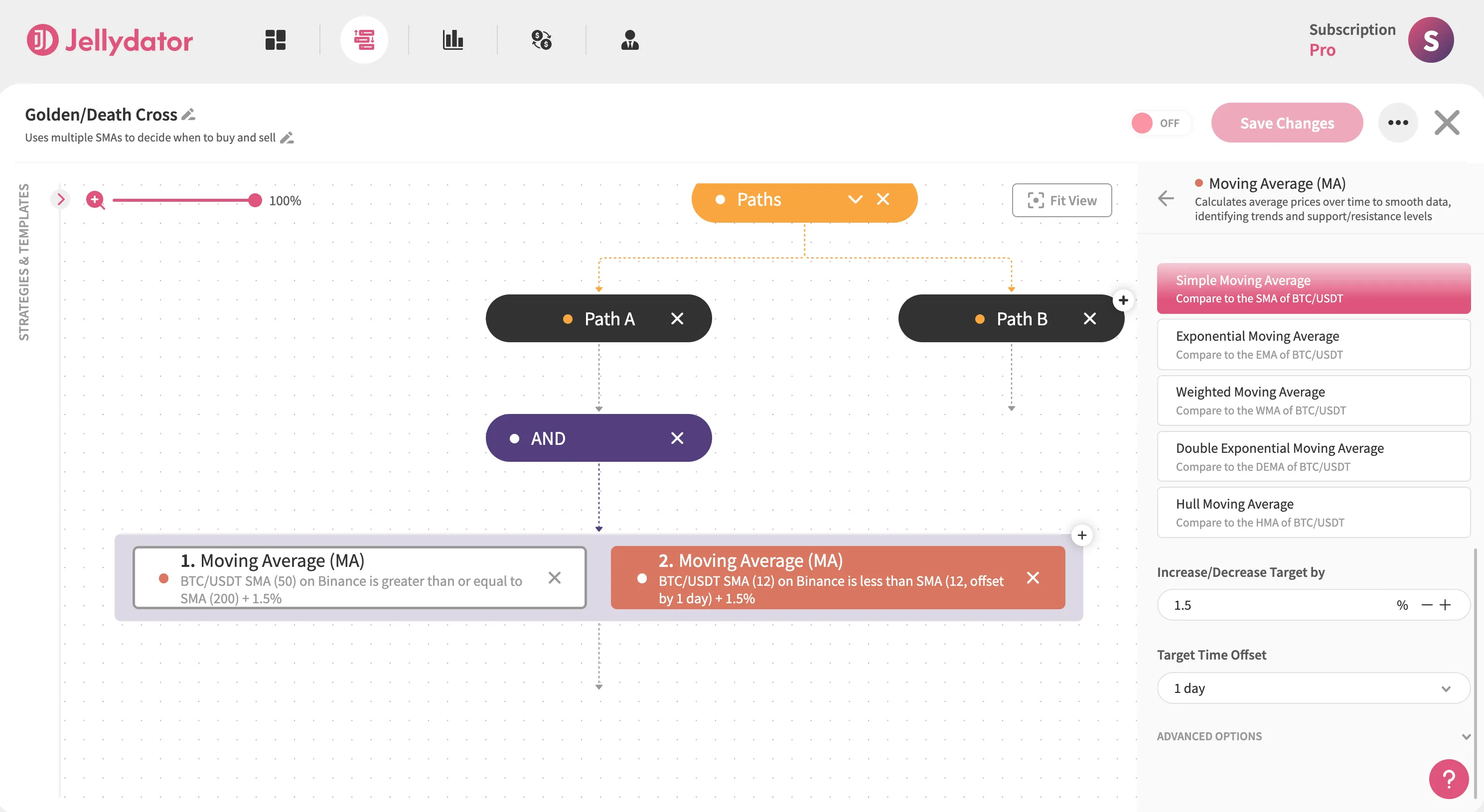
Task: Remove condition 2 Moving Average with X
Action: pyautogui.click(x=1034, y=577)
